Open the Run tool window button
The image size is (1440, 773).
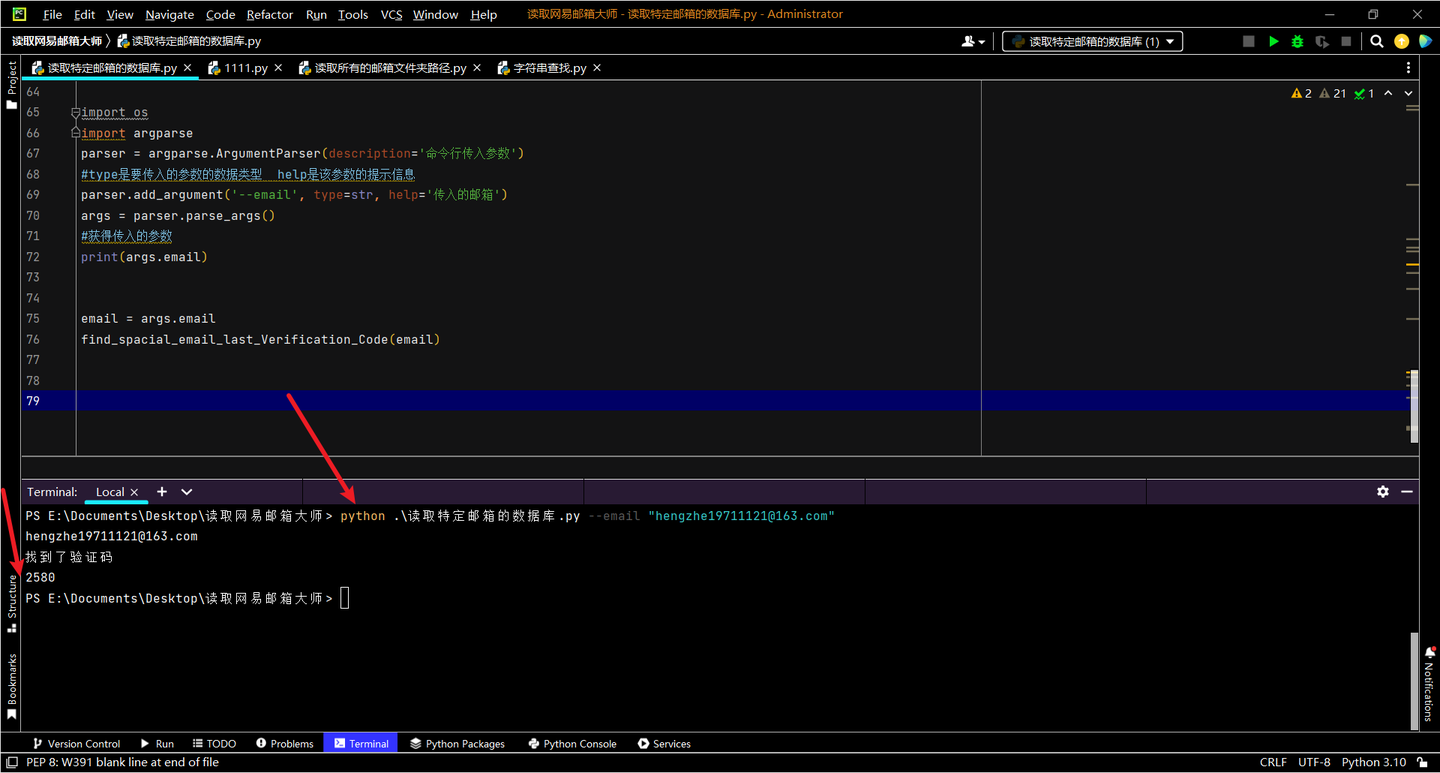tap(157, 743)
